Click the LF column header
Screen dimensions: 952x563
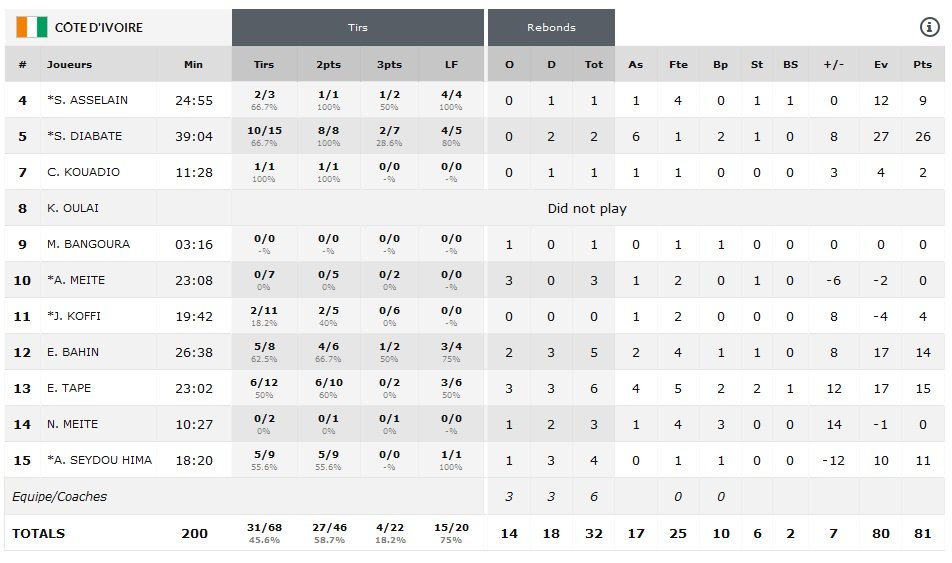(451, 65)
